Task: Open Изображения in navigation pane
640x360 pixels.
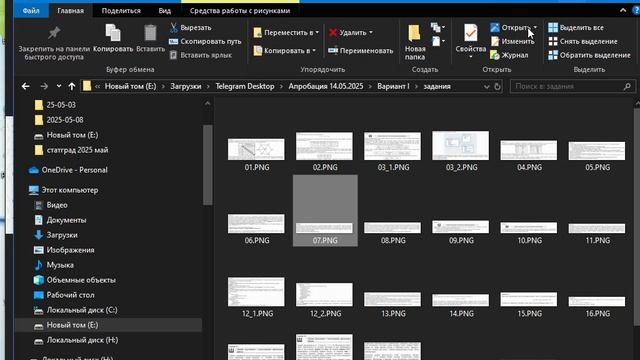Action: pyautogui.click(x=70, y=250)
